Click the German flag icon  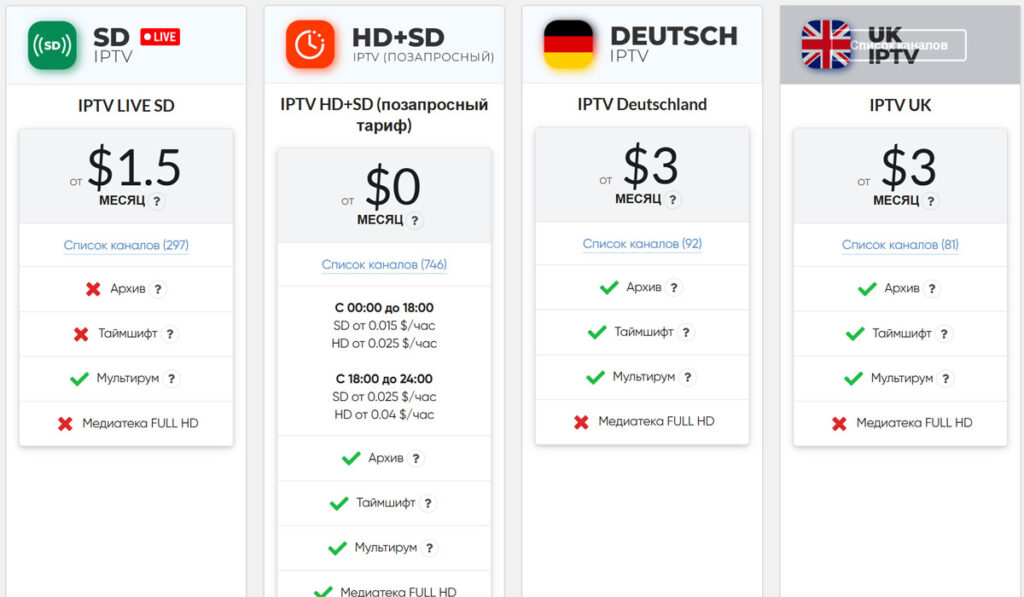pos(568,44)
